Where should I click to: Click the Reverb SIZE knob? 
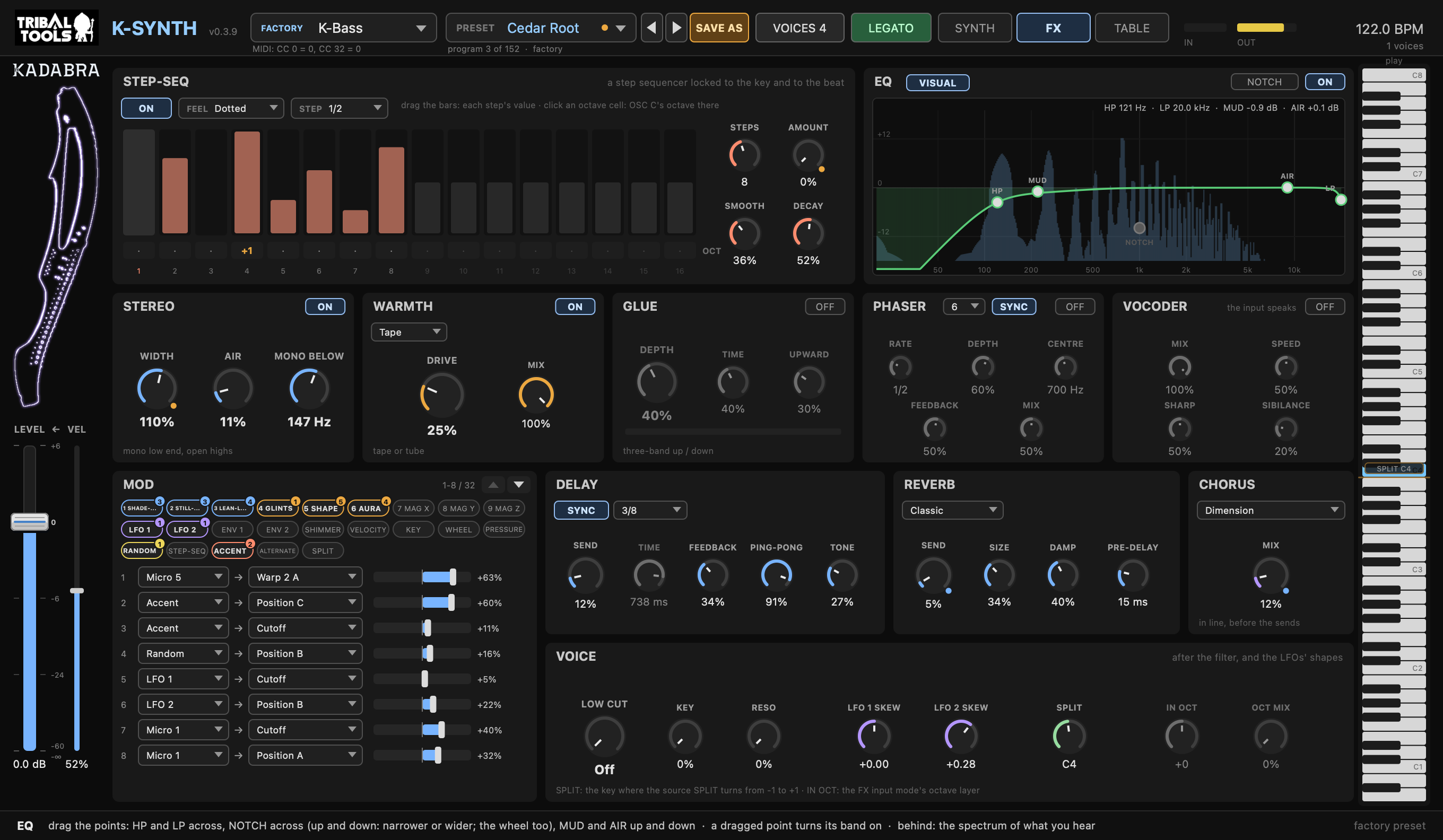[998, 575]
